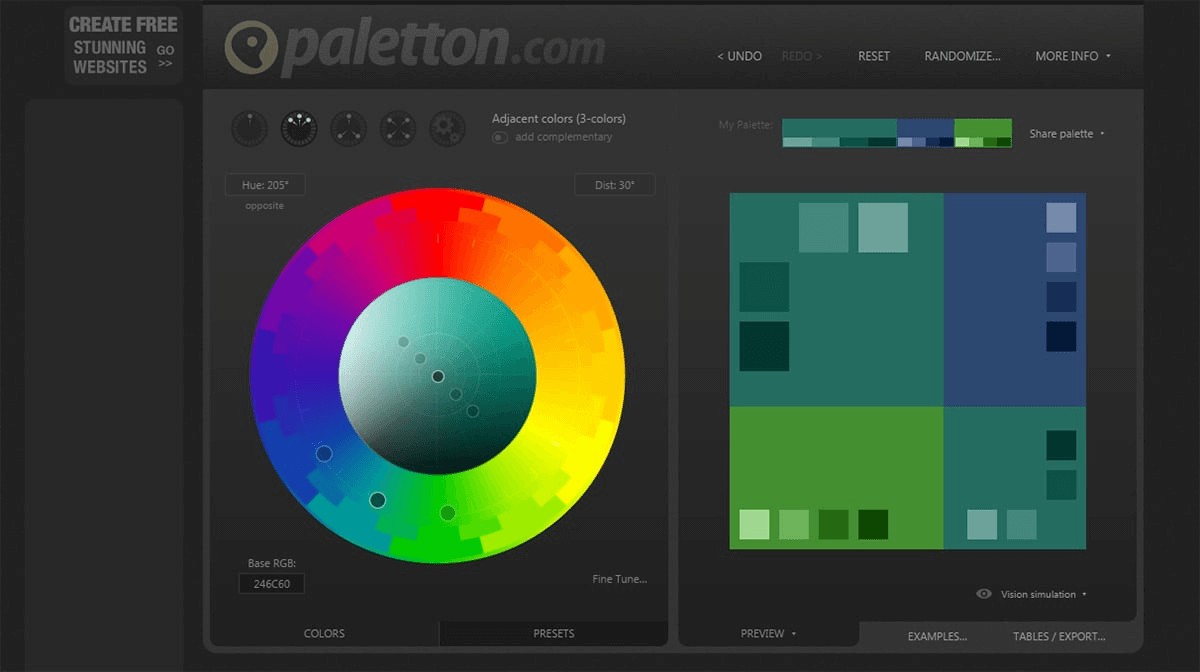Screen dimensions: 1200x672
Task: Switch to the Presets tab
Action: pos(553,633)
